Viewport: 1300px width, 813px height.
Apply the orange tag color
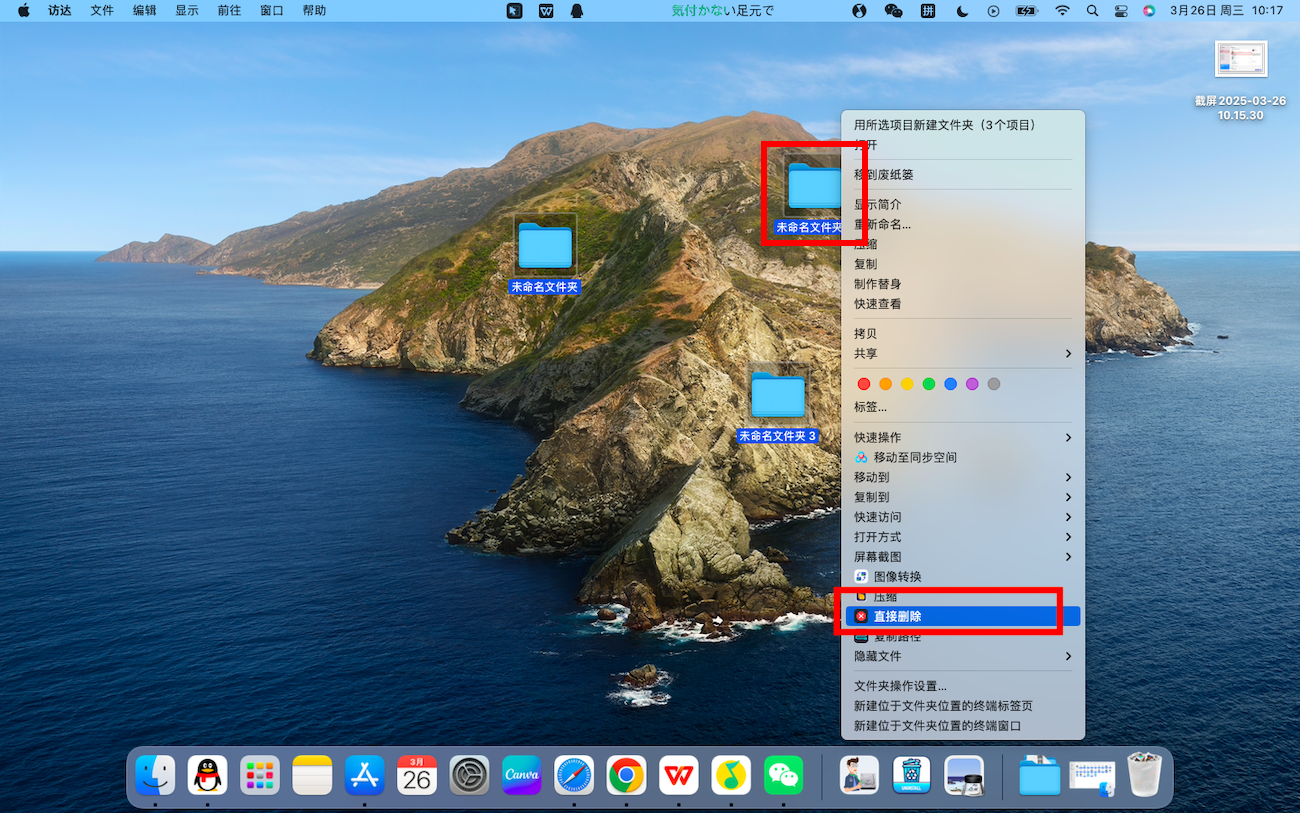click(886, 384)
